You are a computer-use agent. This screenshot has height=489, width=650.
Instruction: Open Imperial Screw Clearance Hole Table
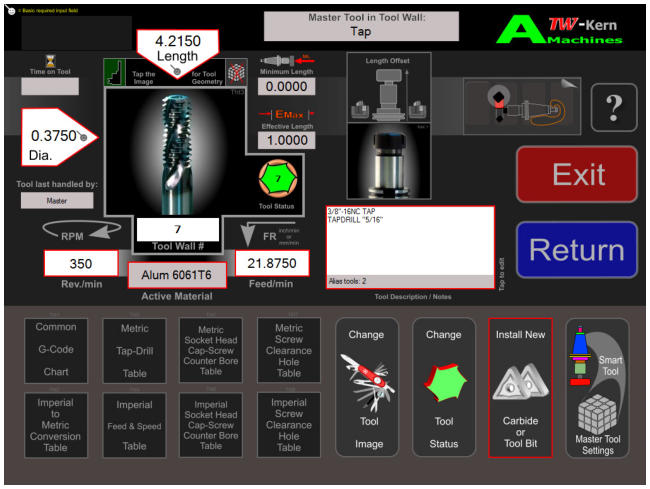point(289,425)
